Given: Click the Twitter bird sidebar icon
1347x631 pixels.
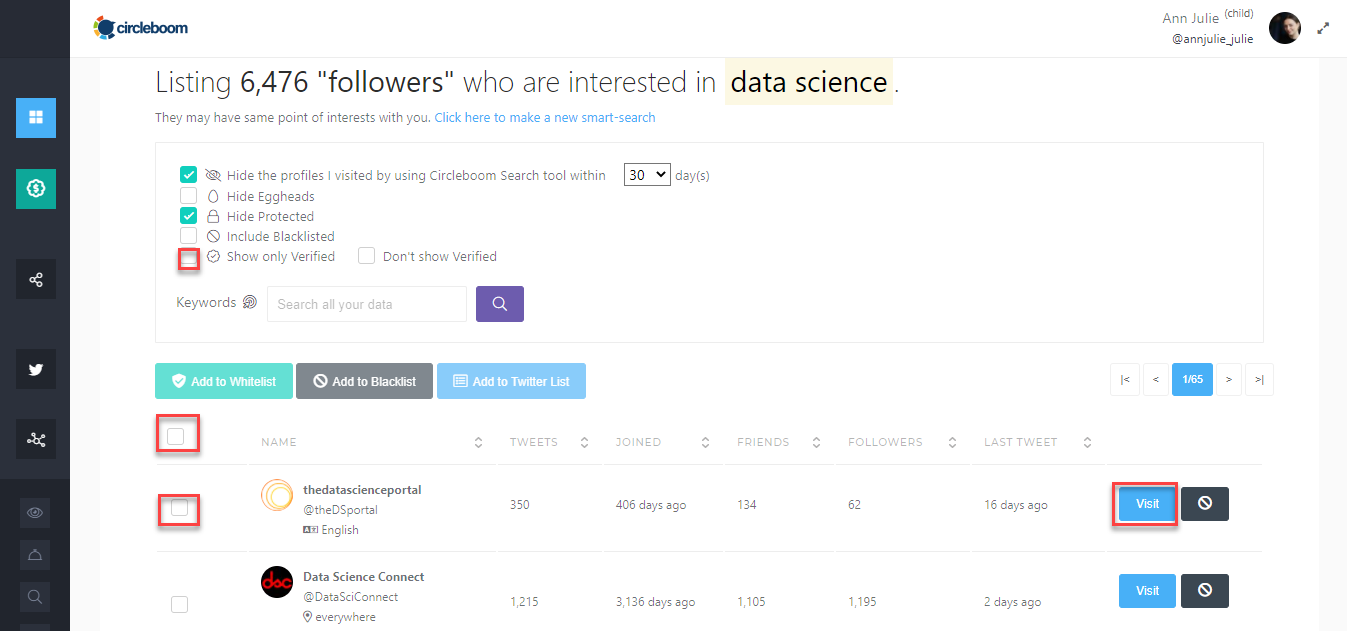Looking at the screenshot, I should [x=36, y=369].
